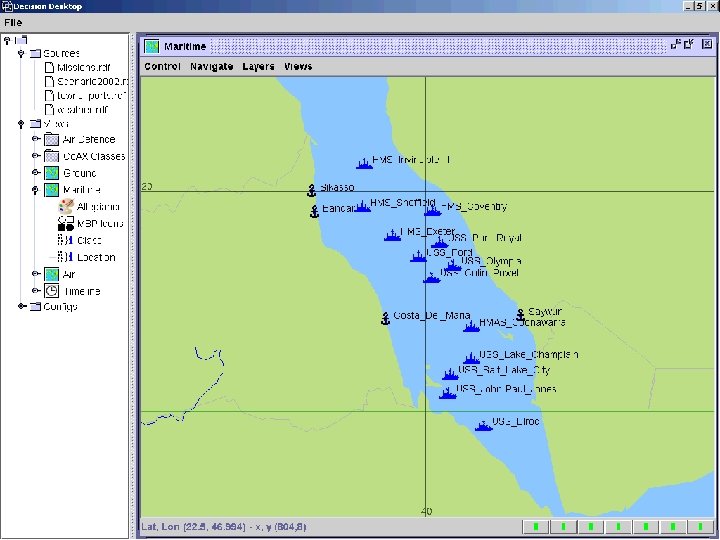Viewport: 720px width, 540px height.
Task: Click the Costa_Del_Maria anchor icon
Action: [x=386, y=318]
